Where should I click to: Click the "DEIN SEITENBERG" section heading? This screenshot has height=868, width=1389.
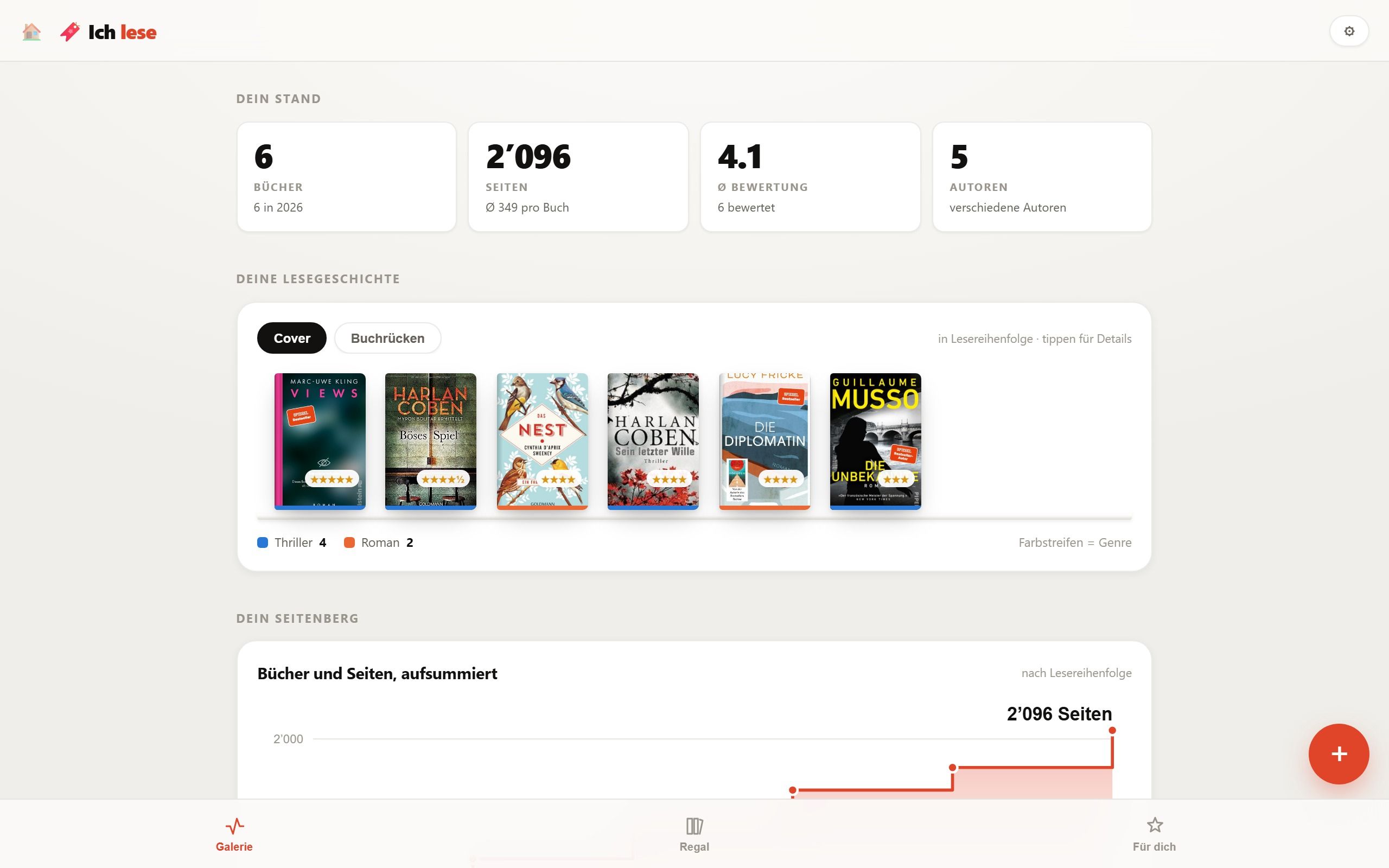(297, 618)
